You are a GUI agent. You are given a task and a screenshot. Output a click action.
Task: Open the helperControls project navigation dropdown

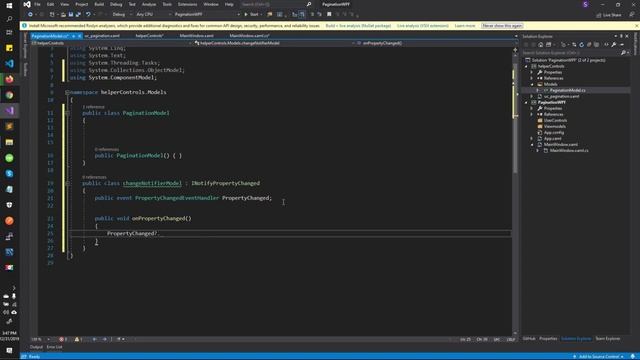111,43
